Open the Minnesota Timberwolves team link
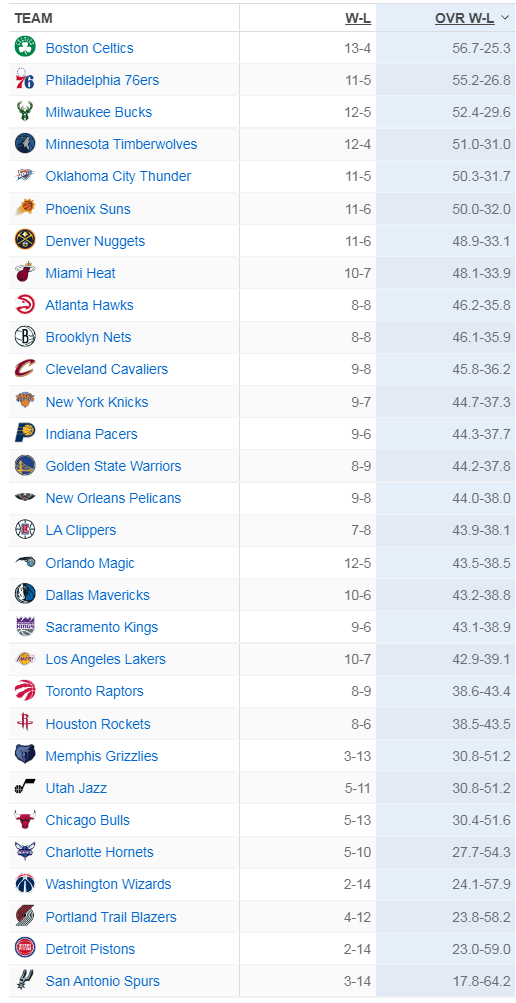The width and height of the screenshot is (516, 1003). (121, 145)
